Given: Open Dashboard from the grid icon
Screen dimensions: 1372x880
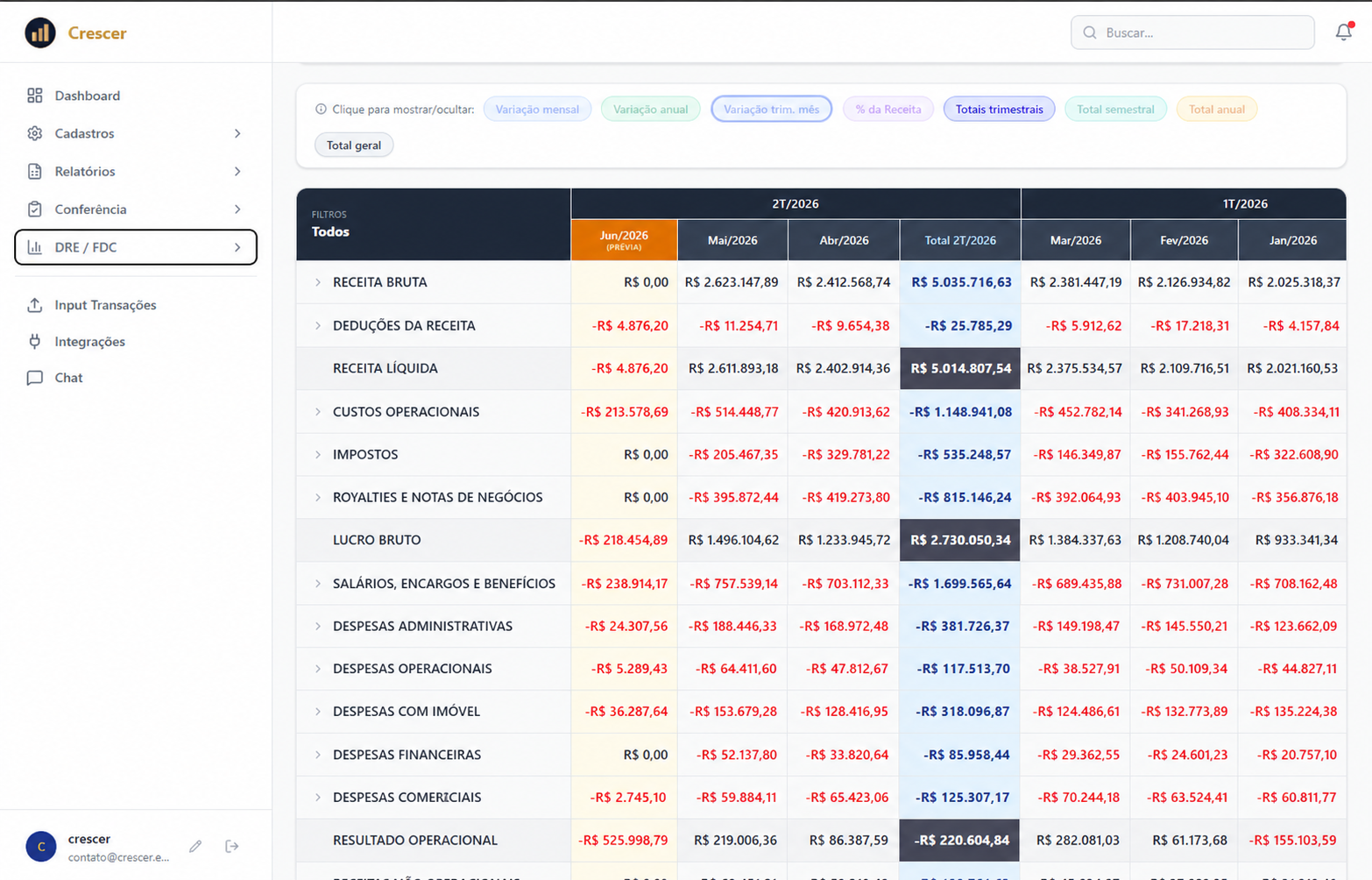Looking at the screenshot, I should tap(35, 96).
